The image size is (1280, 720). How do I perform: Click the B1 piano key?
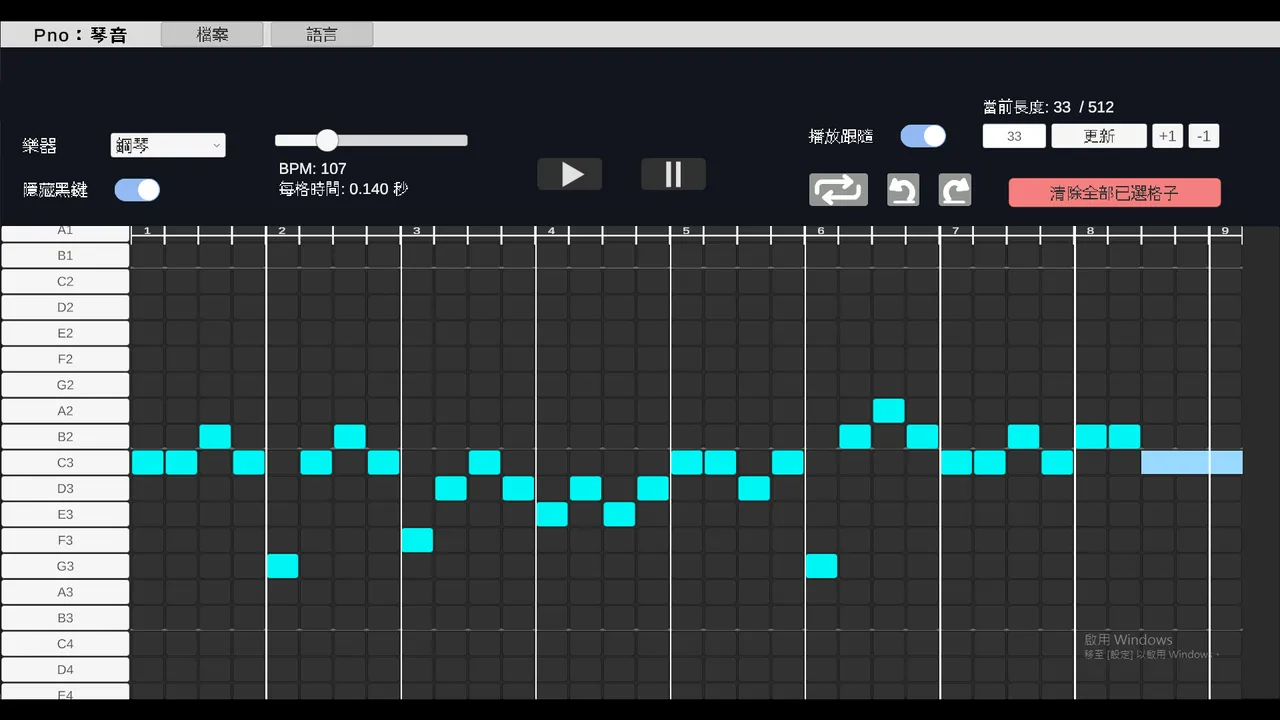(65, 255)
